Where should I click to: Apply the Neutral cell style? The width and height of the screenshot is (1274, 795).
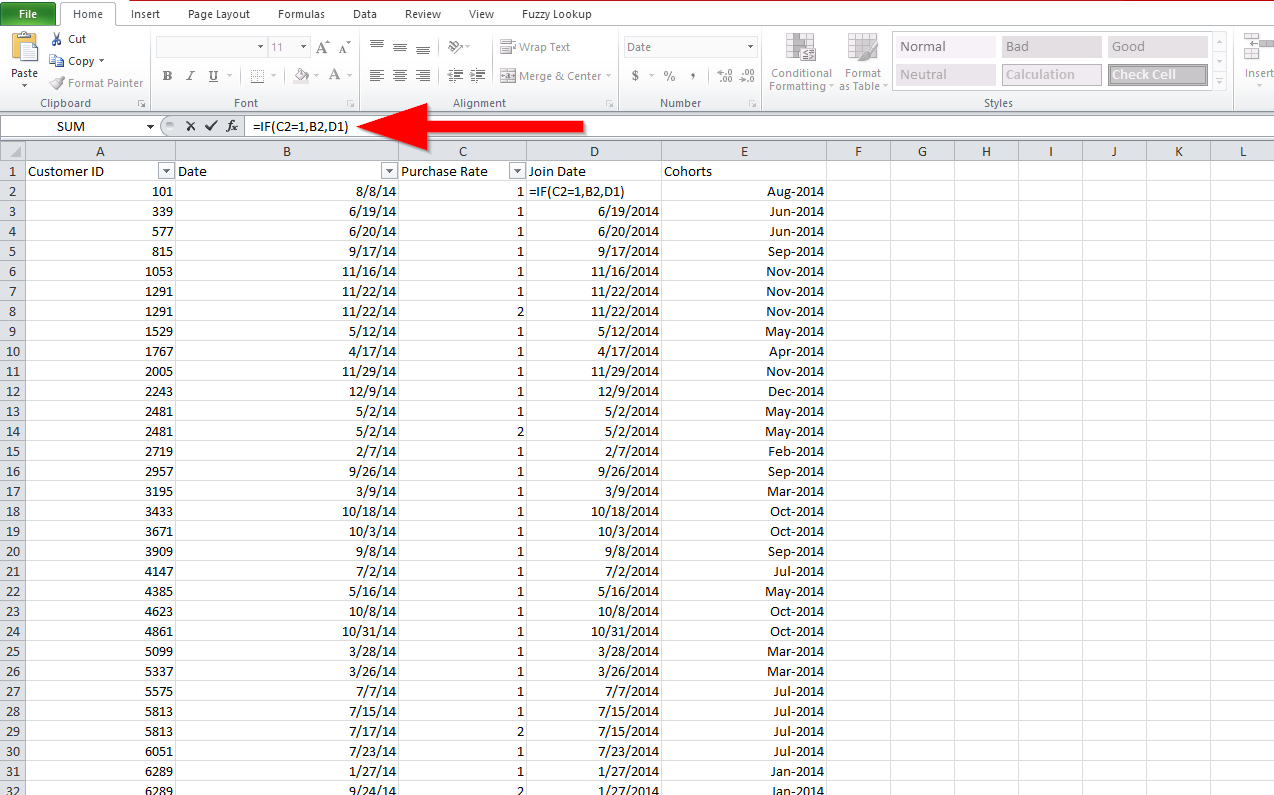coord(945,75)
